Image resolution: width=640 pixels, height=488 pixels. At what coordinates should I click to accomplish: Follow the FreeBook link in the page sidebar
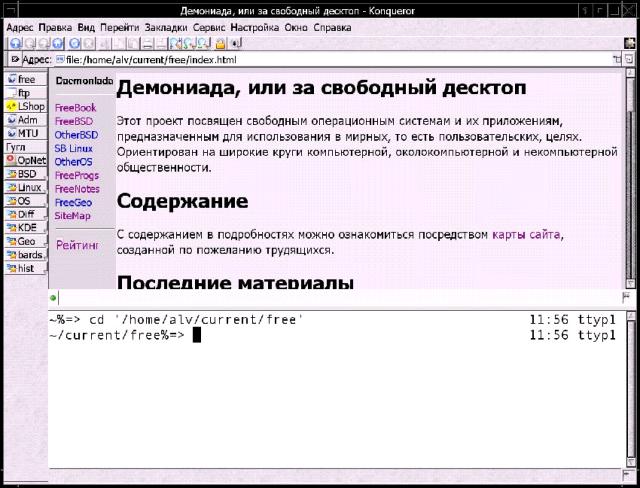pyautogui.click(x=75, y=107)
